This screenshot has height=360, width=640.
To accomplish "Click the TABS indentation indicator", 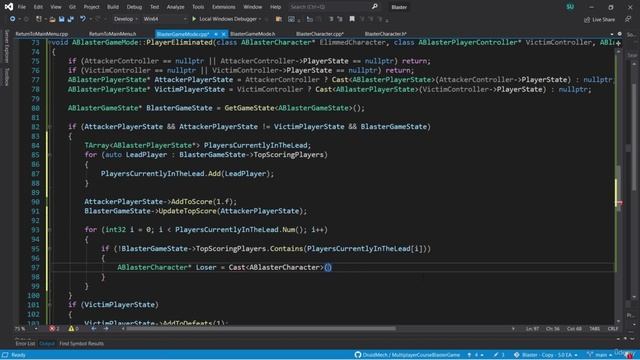I will coord(594,329).
